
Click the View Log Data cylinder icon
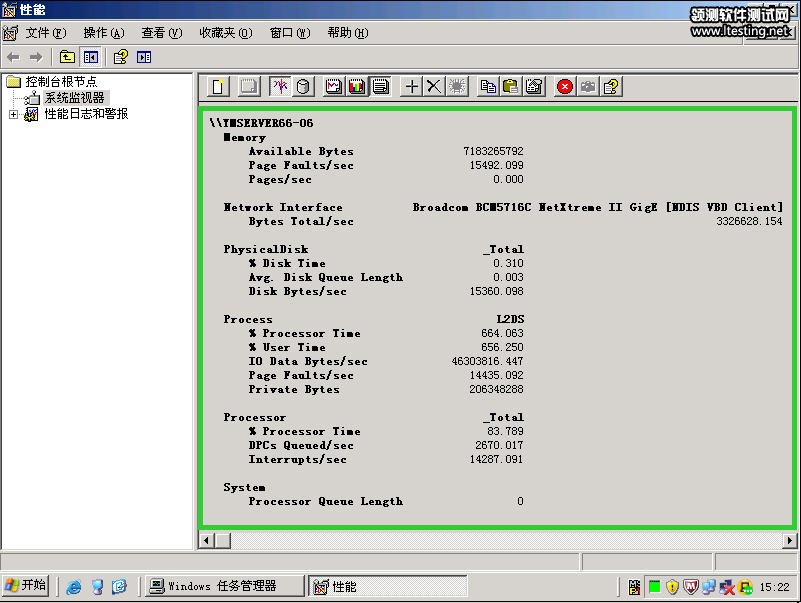303,87
